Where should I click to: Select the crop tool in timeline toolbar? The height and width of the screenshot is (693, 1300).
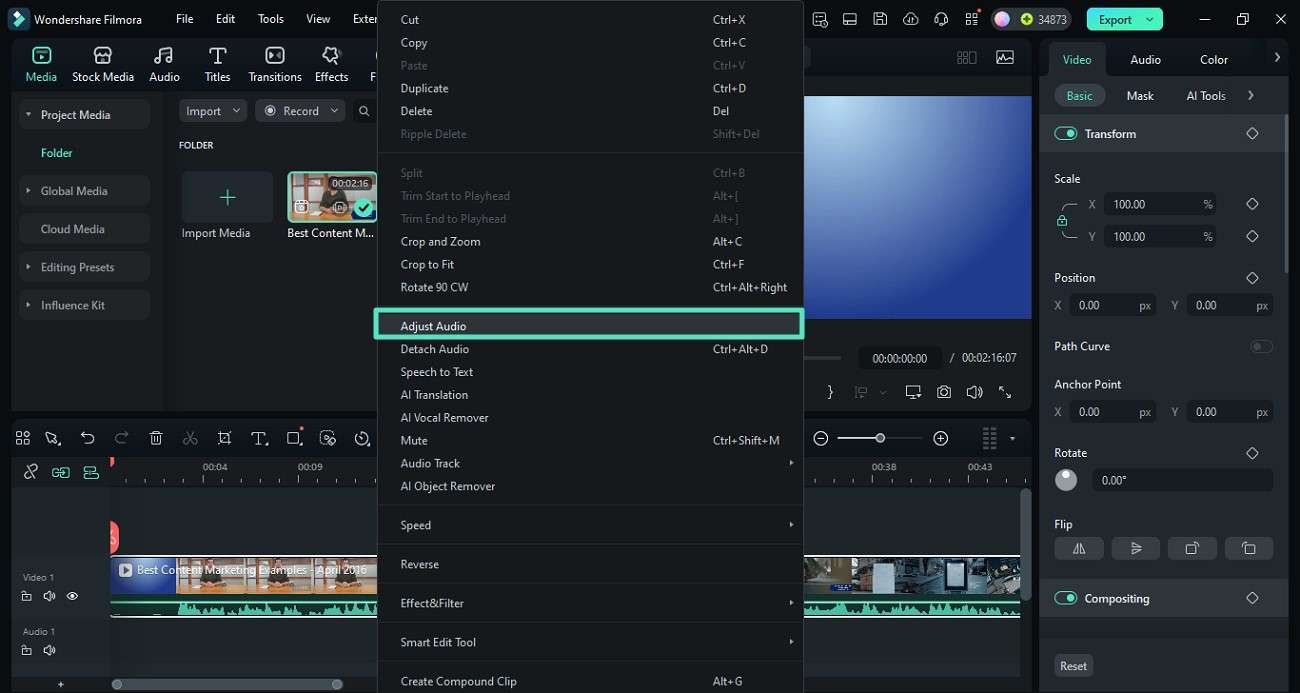click(x=224, y=438)
